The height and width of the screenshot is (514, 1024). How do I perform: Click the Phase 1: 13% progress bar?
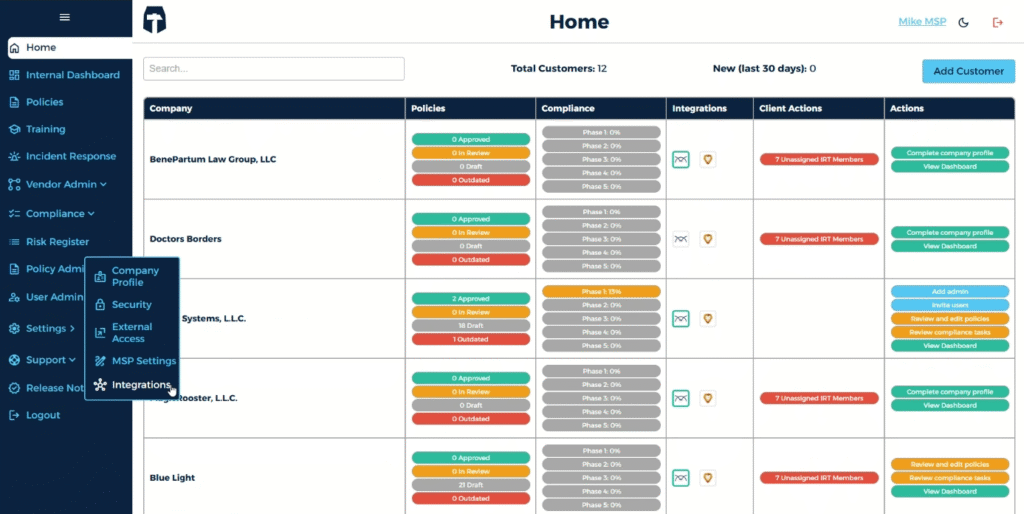click(x=601, y=291)
